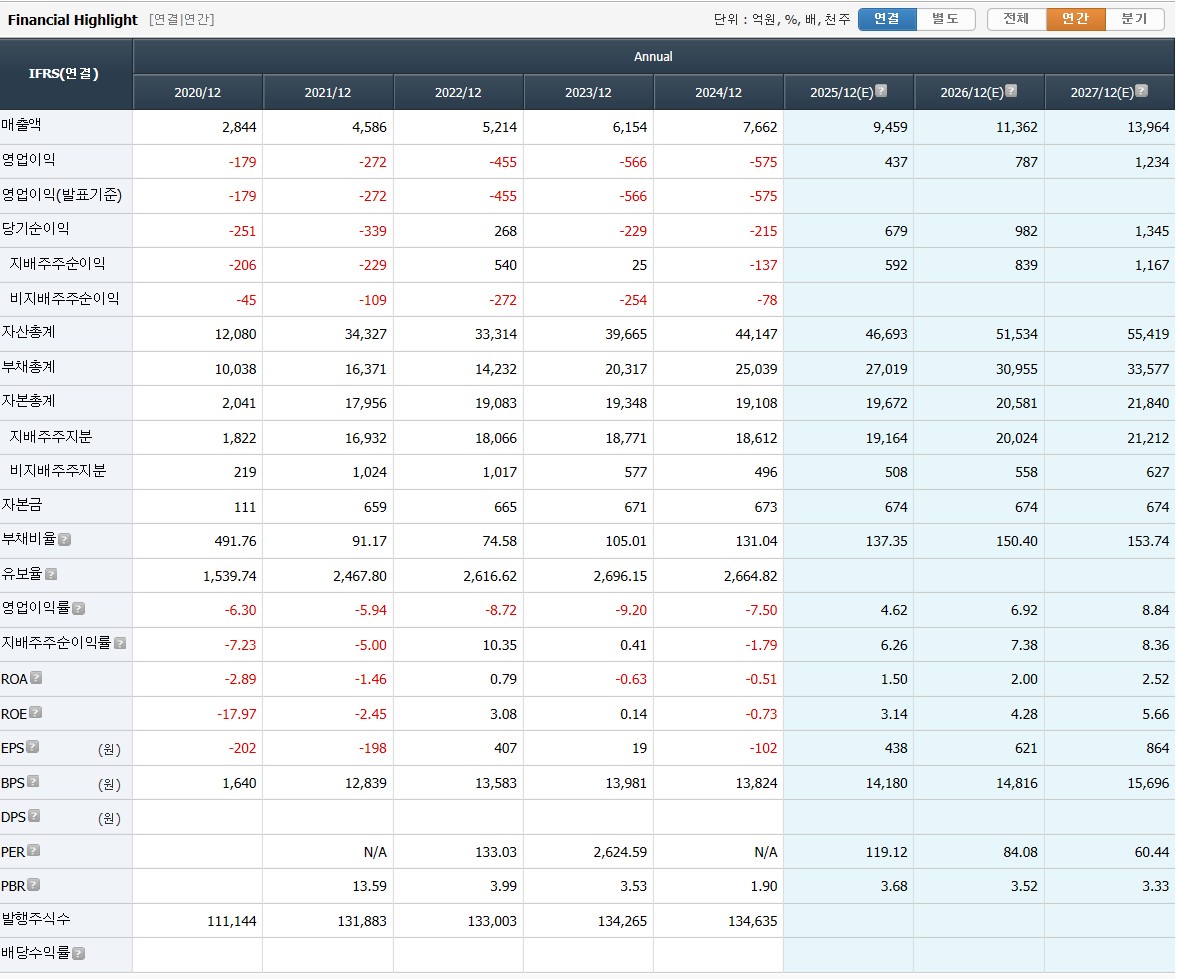This screenshot has width=1178, height=979.
Task: Click the 매출액 row label
Action: [x=22, y=125]
